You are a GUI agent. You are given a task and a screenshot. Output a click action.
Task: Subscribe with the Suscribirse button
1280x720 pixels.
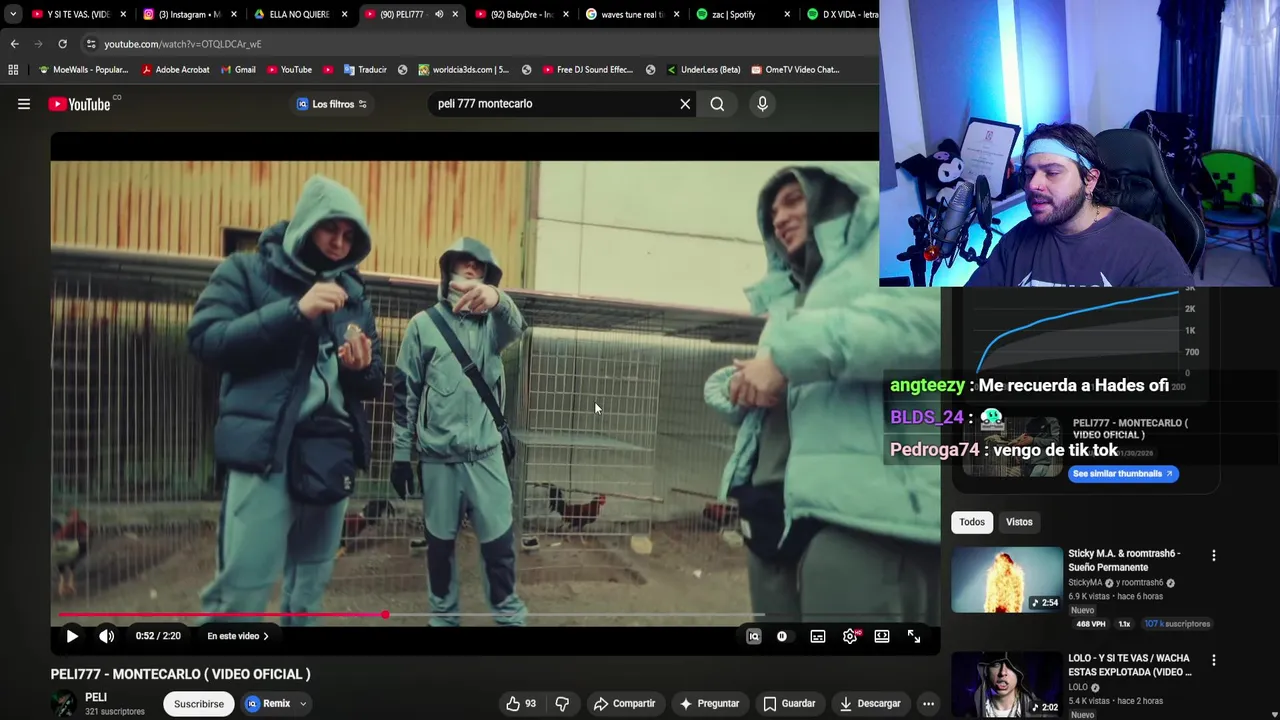[x=199, y=704]
